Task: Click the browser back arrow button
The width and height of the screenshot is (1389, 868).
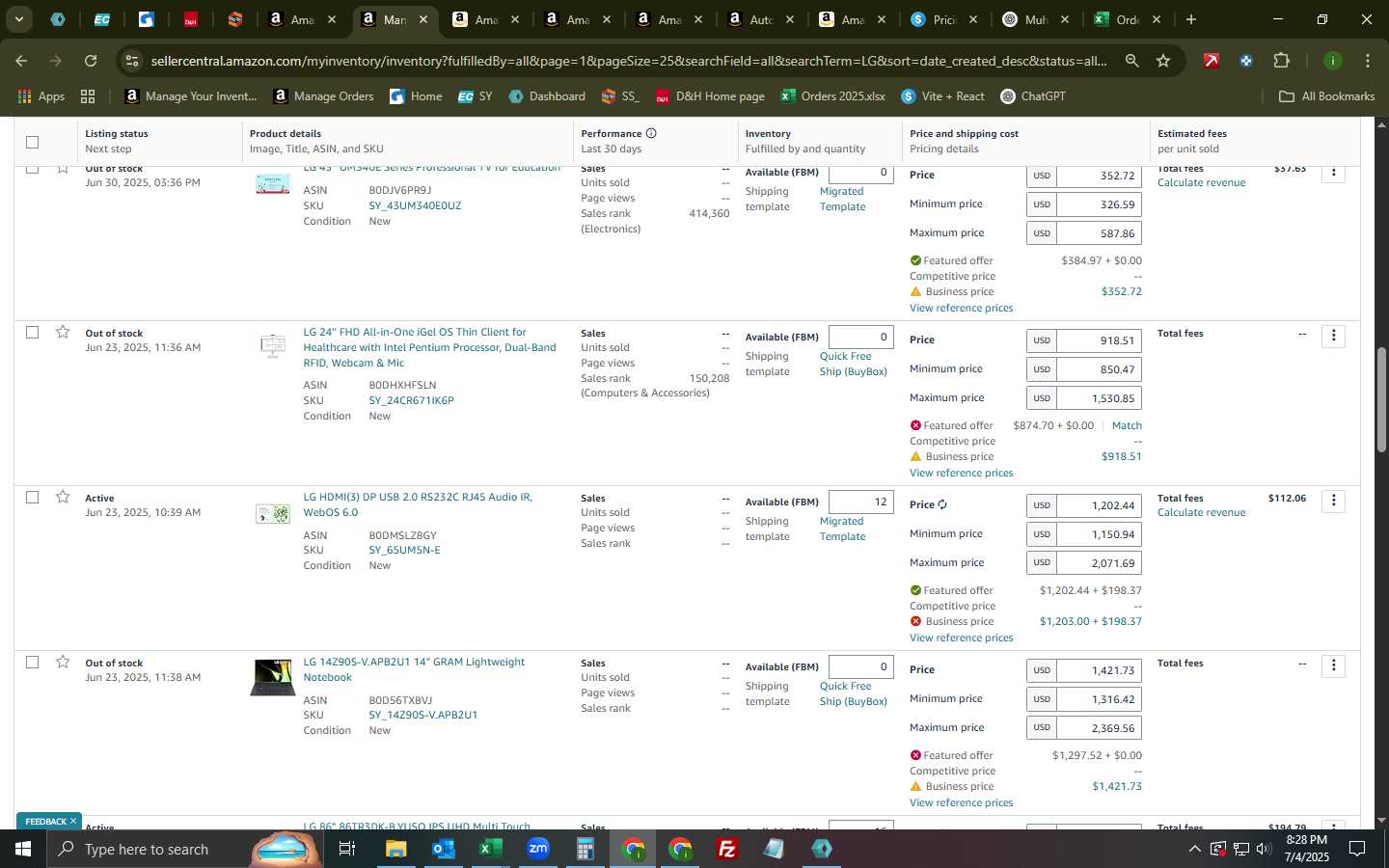Action: point(21,61)
